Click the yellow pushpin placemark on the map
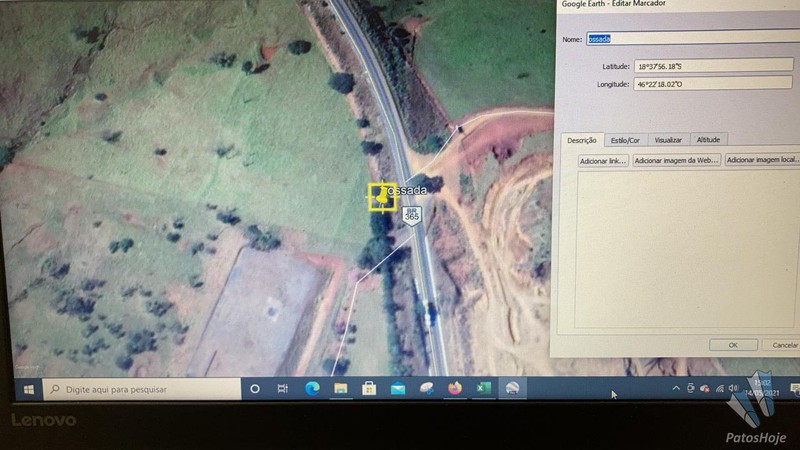This screenshot has height=450, width=800. click(x=382, y=196)
